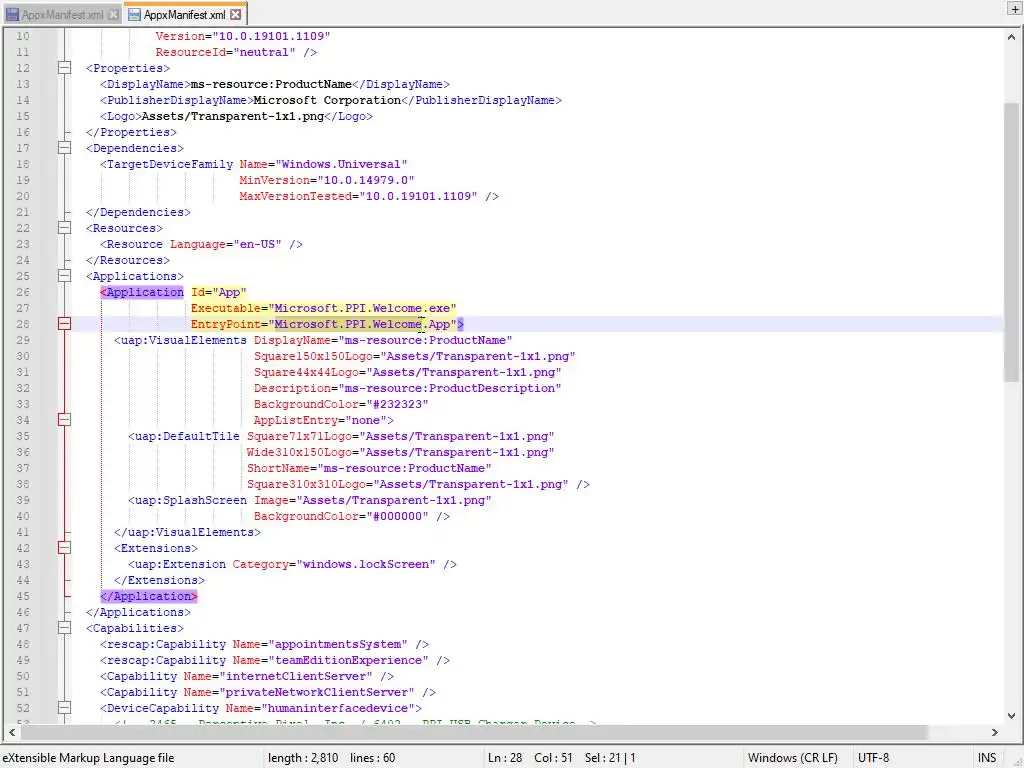Click the '#000000' BackgroundColor value

click(397, 516)
